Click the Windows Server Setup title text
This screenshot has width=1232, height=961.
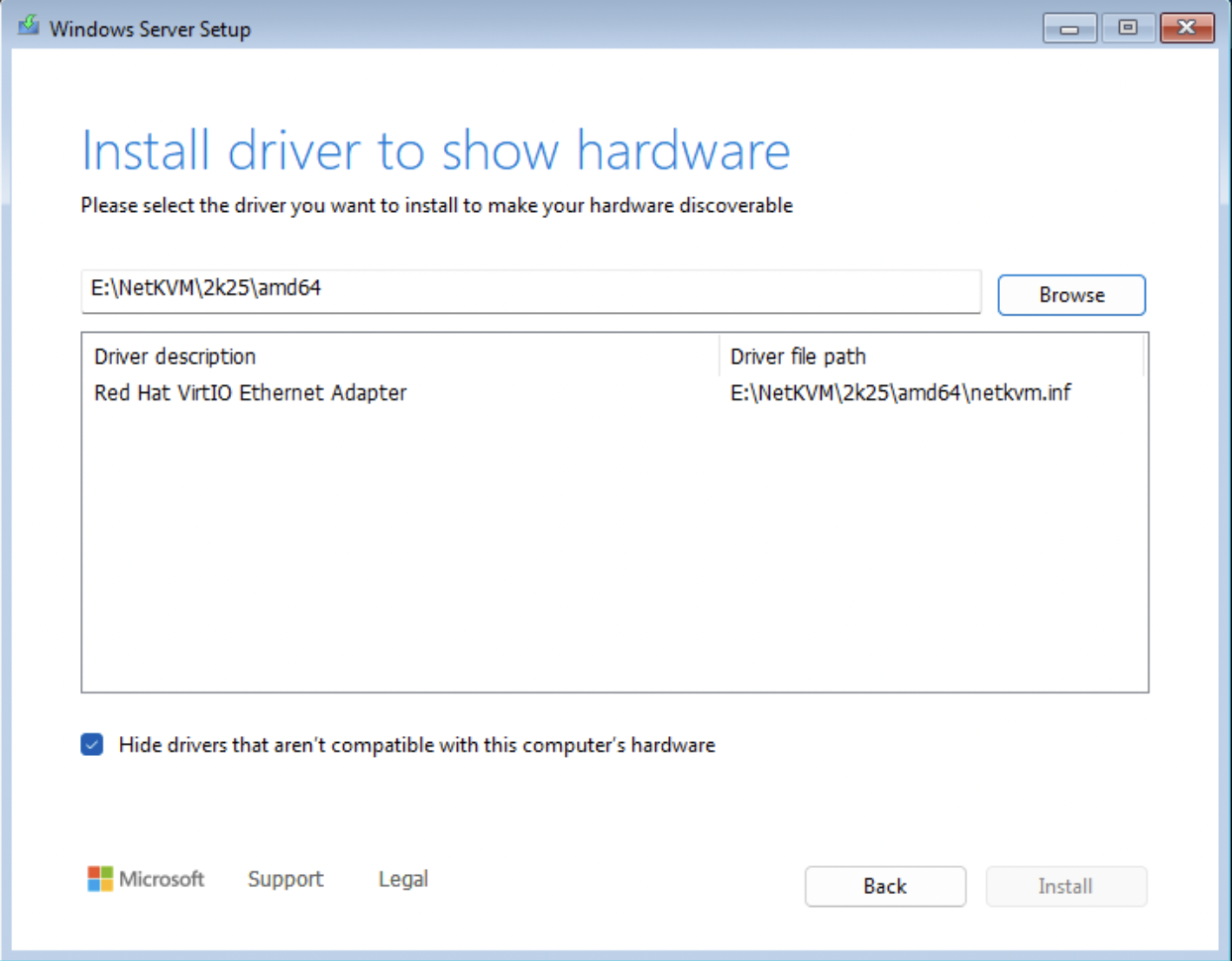(149, 29)
